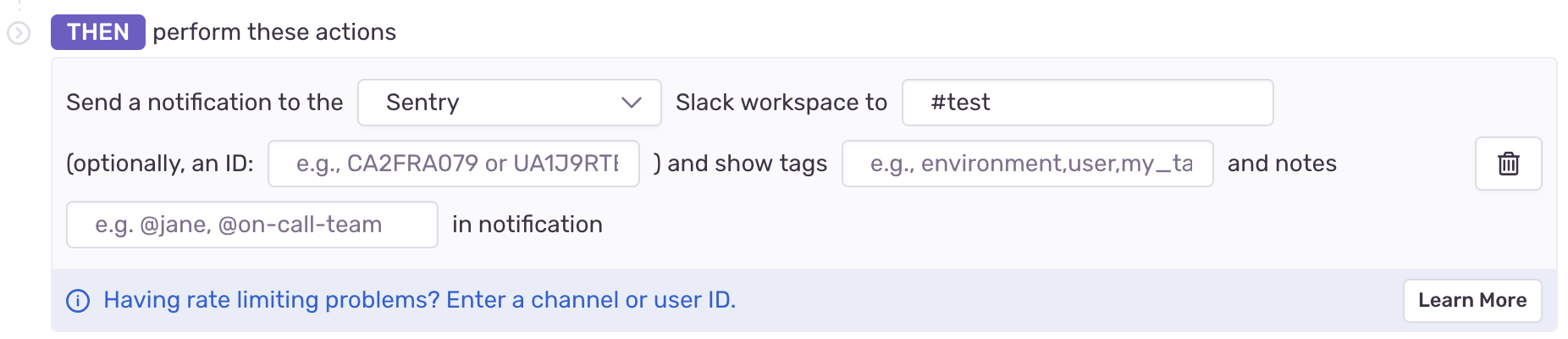Focus the notes field with @jane placeholder
The width and height of the screenshot is (1568, 339).
(251, 225)
